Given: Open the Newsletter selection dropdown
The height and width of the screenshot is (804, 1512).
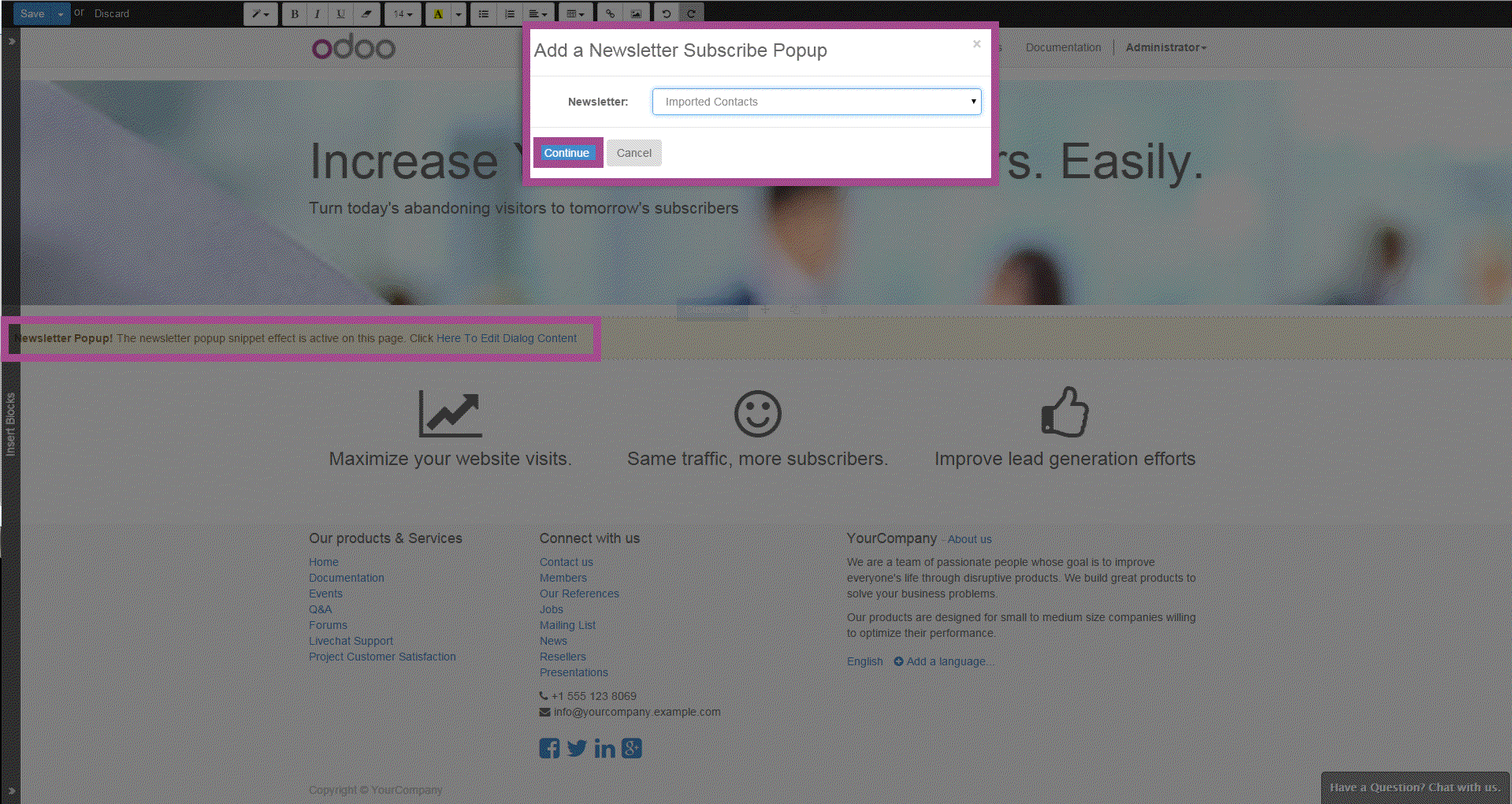Looking at the screenshot, I should [x=816, y=102].
